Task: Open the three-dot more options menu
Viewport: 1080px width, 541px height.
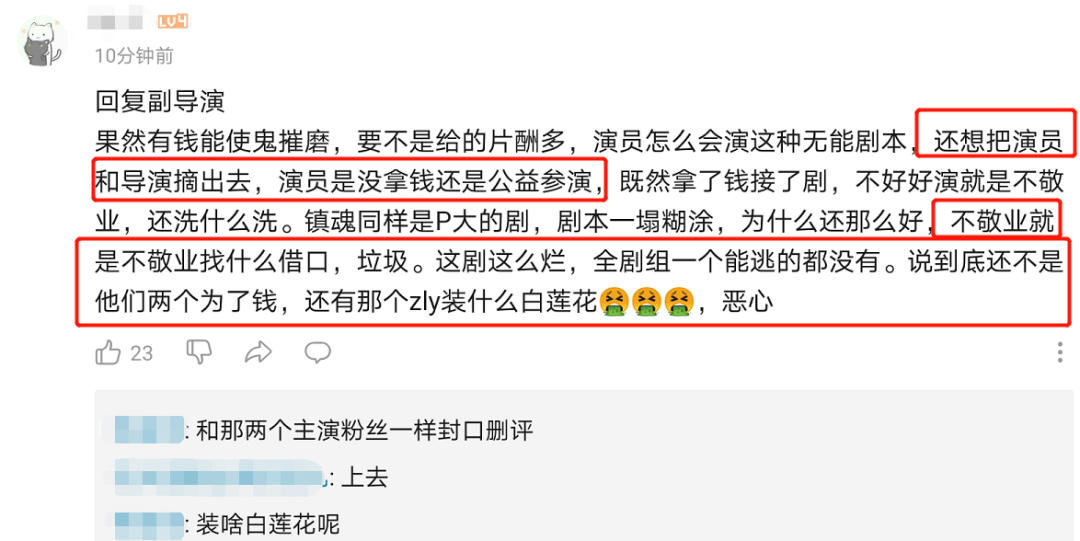Action: pos(1060,353)
